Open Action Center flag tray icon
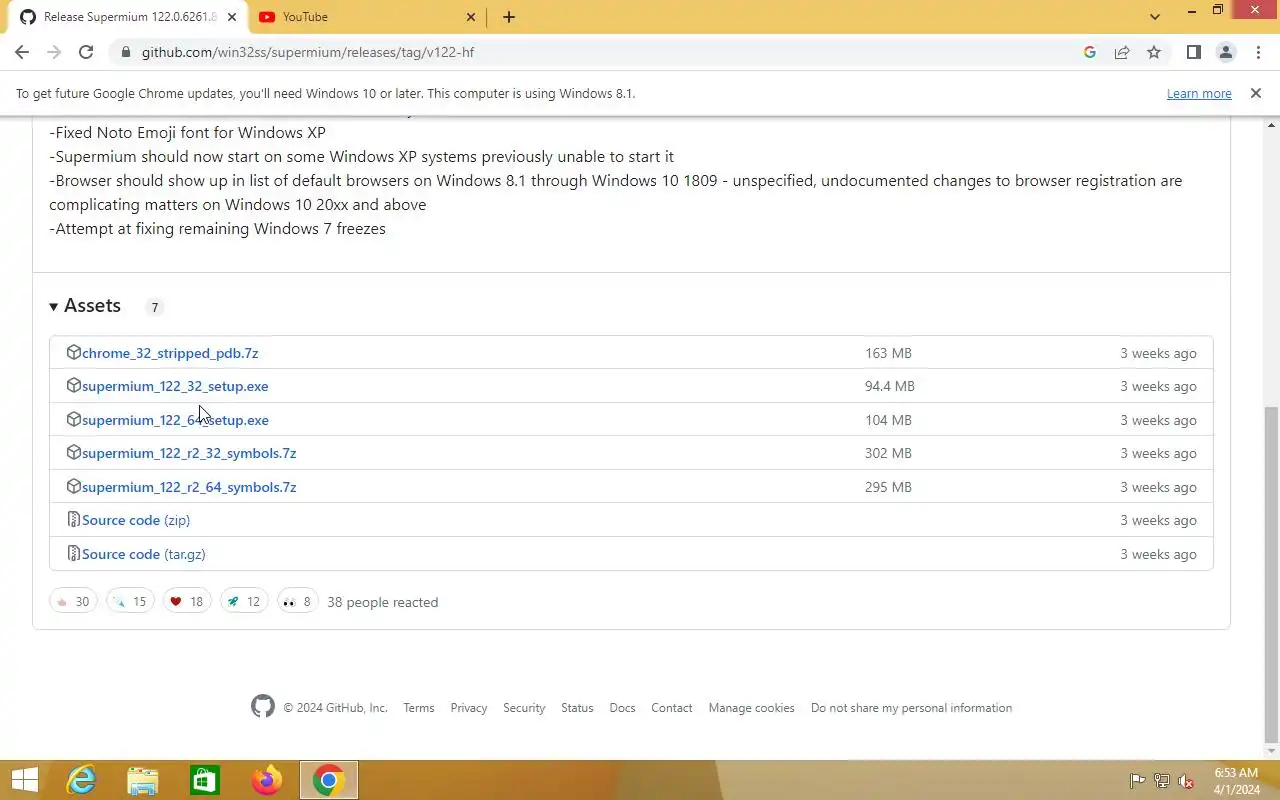Screen dimensions: 1280x800 pyautogui.click(x=1138, y=781)
